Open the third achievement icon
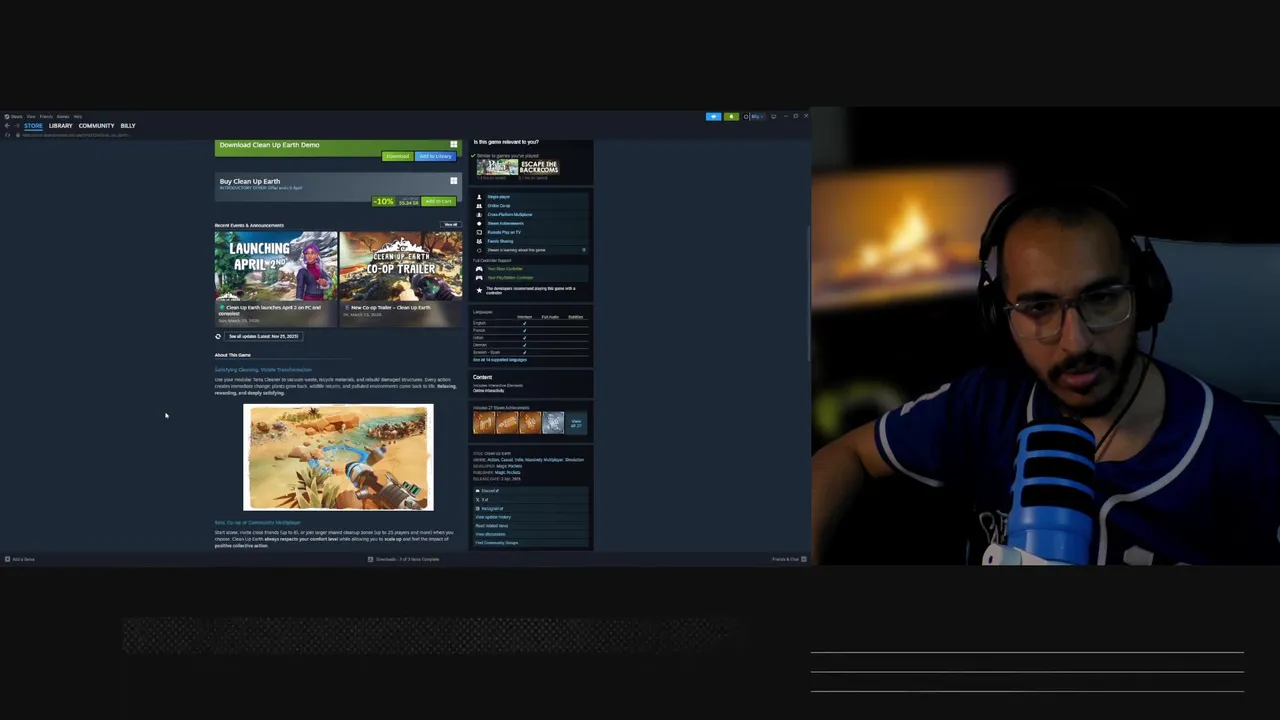Image resolution: width=1280 pixels, height=720 pixels. tap(530, 422)
